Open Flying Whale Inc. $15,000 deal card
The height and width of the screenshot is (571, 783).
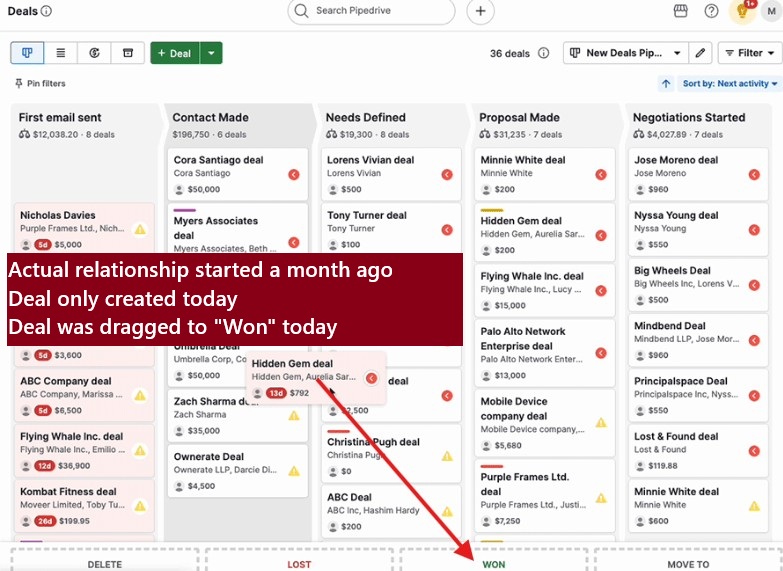point(545,290)
